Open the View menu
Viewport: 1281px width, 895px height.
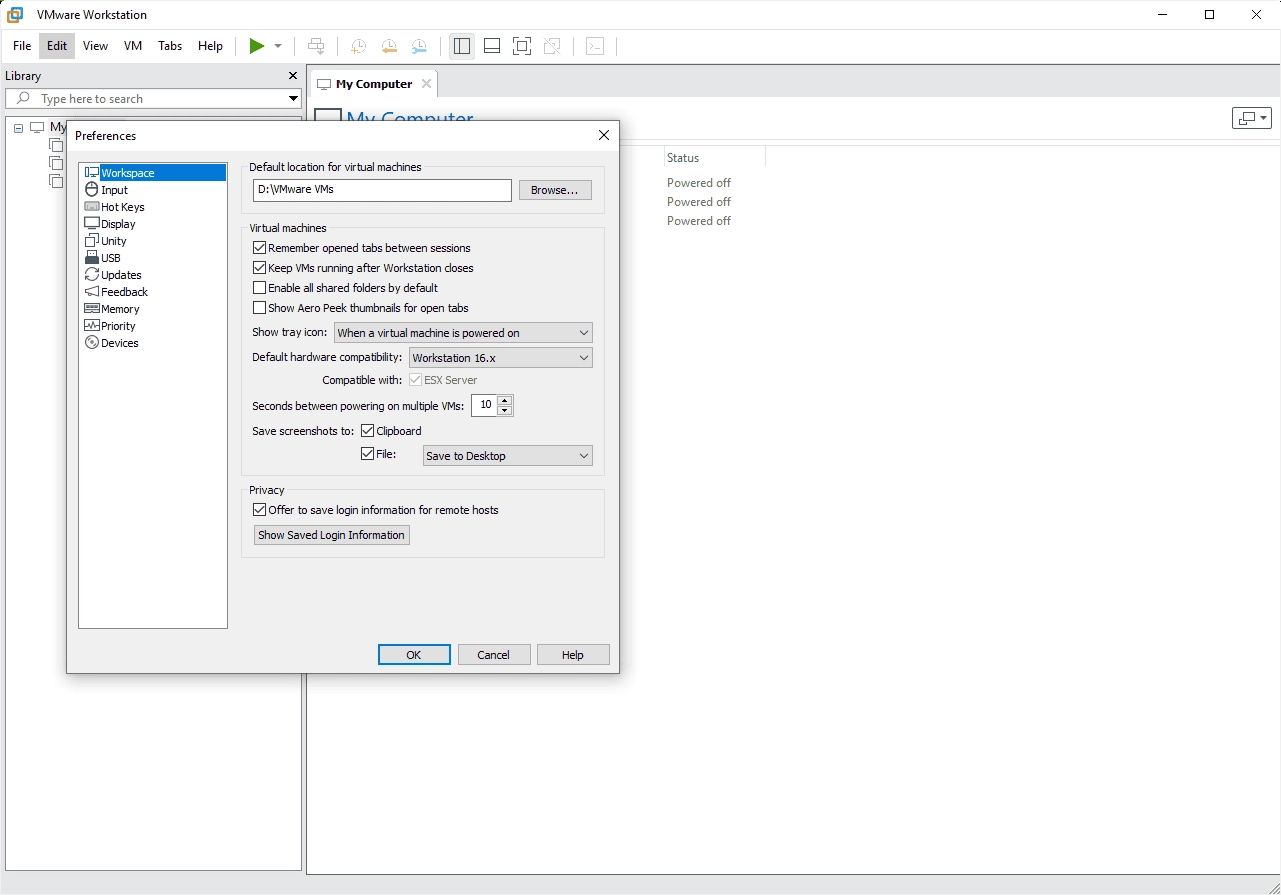click(x=95, y=46)
